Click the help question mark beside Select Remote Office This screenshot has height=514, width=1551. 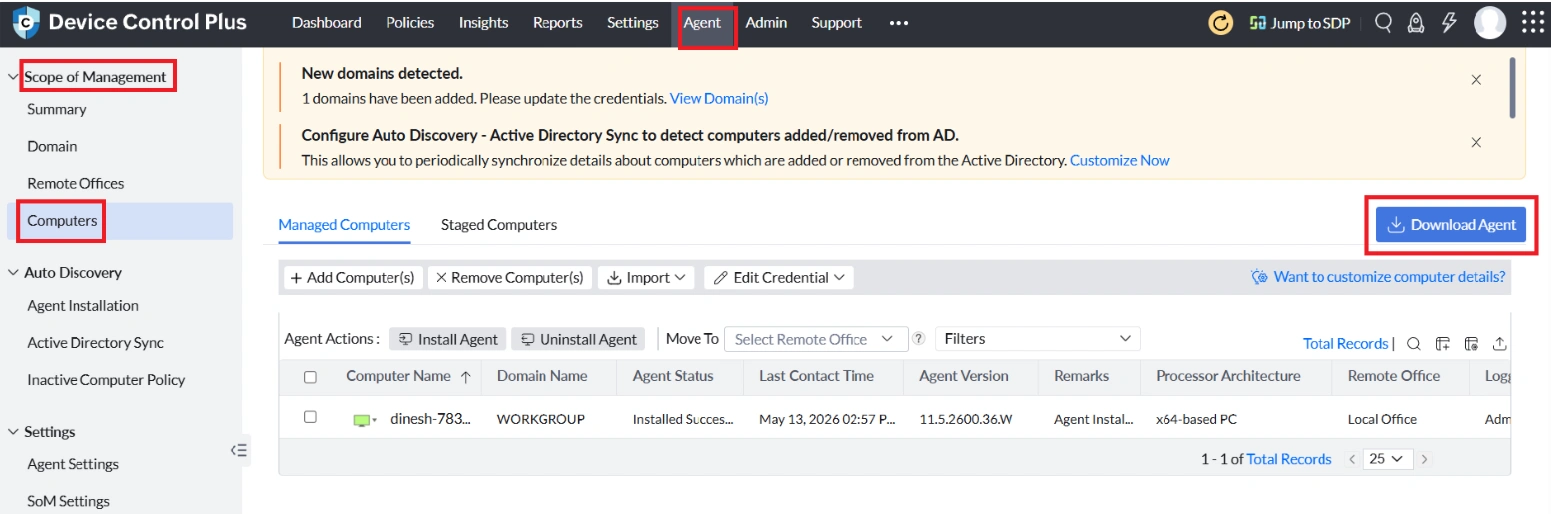tap(918, 339)
